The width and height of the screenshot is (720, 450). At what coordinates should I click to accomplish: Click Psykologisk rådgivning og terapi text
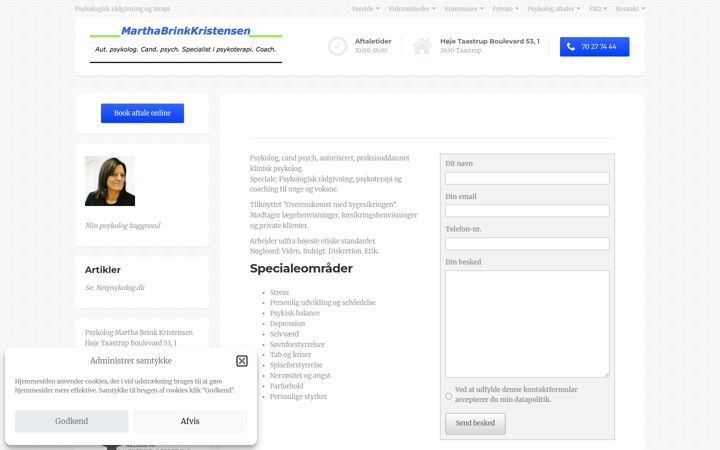pos(123,9)
